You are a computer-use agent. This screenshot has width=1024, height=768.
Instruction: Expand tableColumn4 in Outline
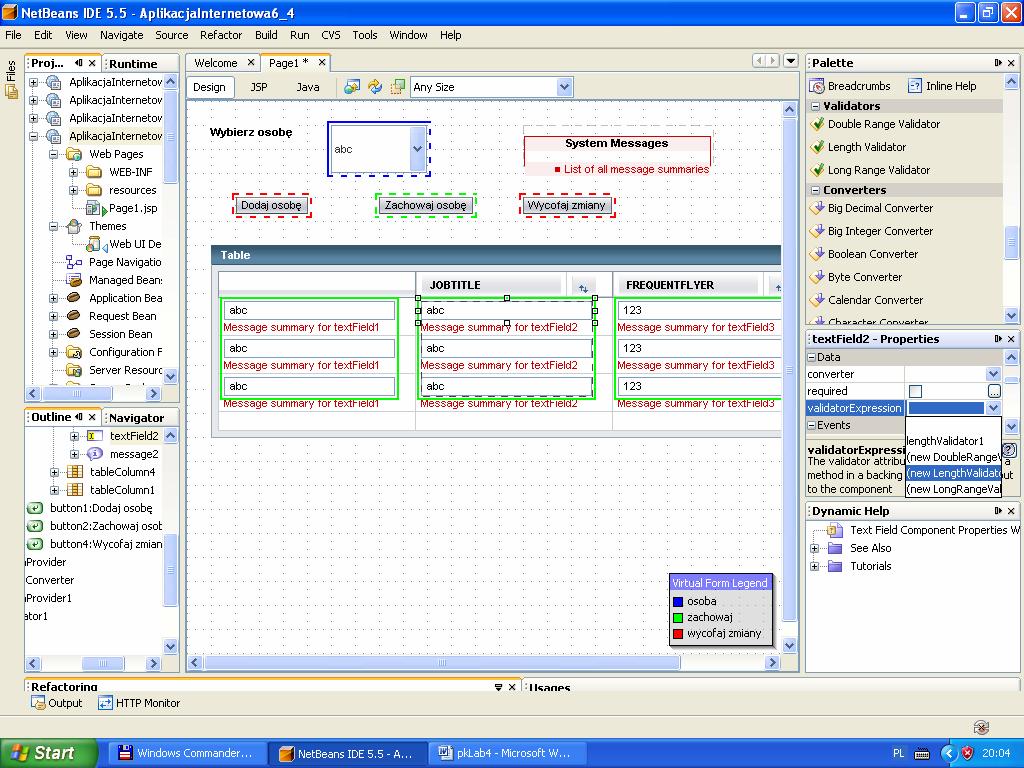point(55,472)
